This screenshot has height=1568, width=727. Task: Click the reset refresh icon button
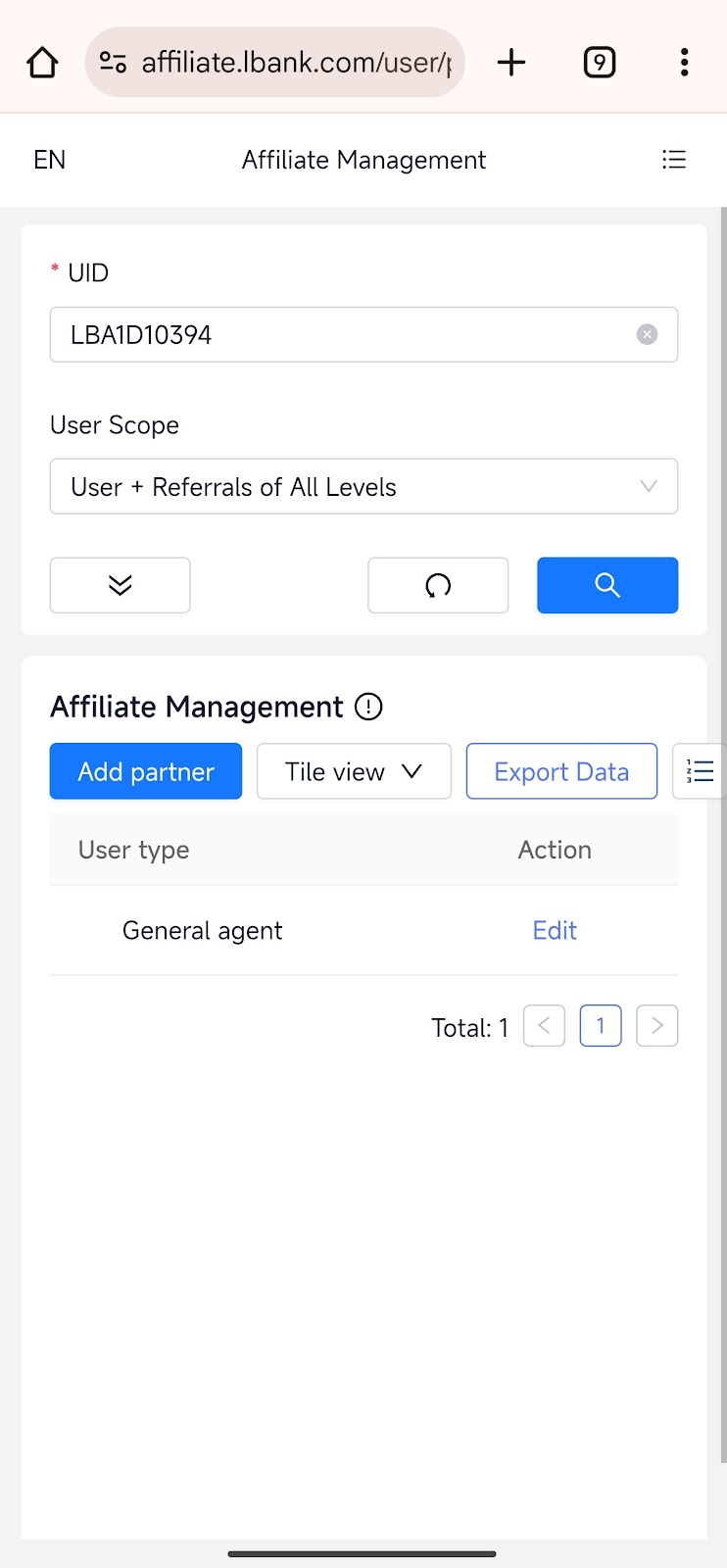click(x=438, y=585)
